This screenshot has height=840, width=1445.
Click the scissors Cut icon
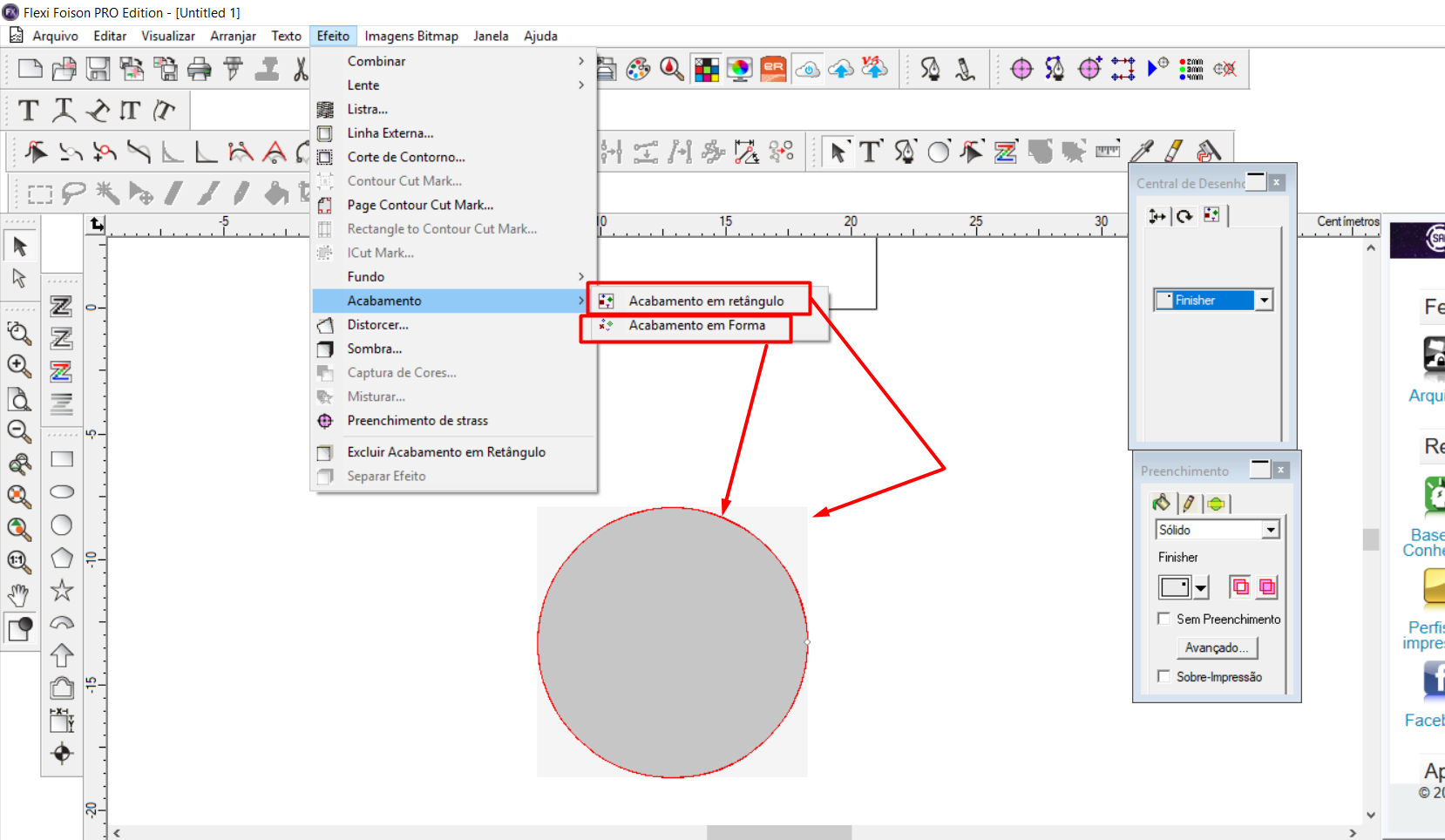tap(301, 69)
